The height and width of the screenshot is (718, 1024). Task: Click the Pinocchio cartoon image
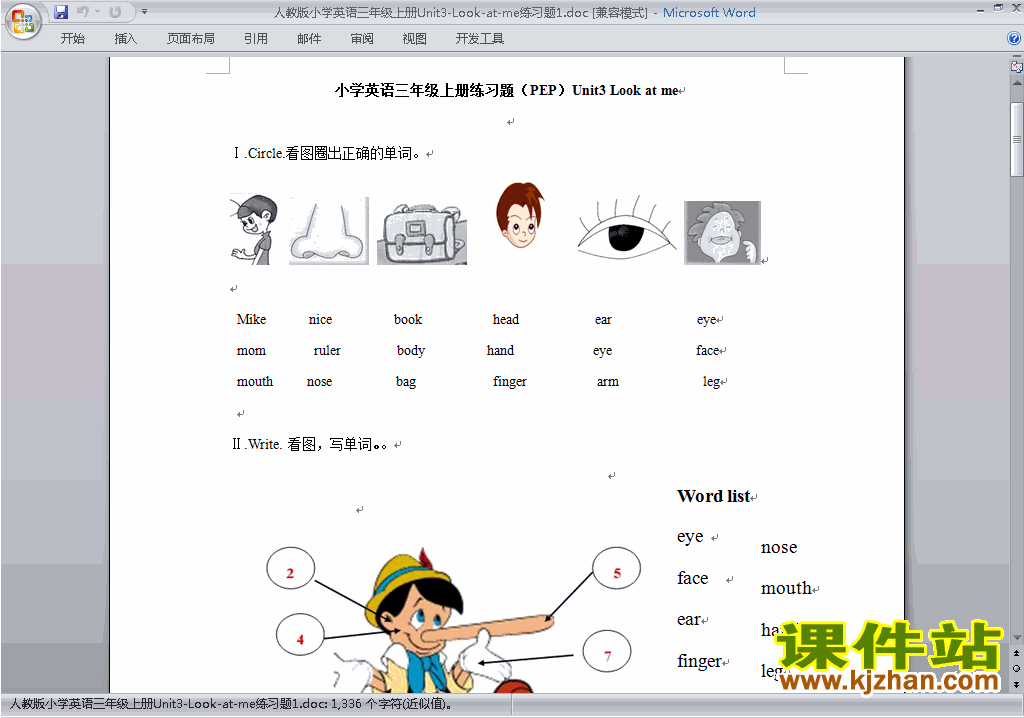pos(444,621)
